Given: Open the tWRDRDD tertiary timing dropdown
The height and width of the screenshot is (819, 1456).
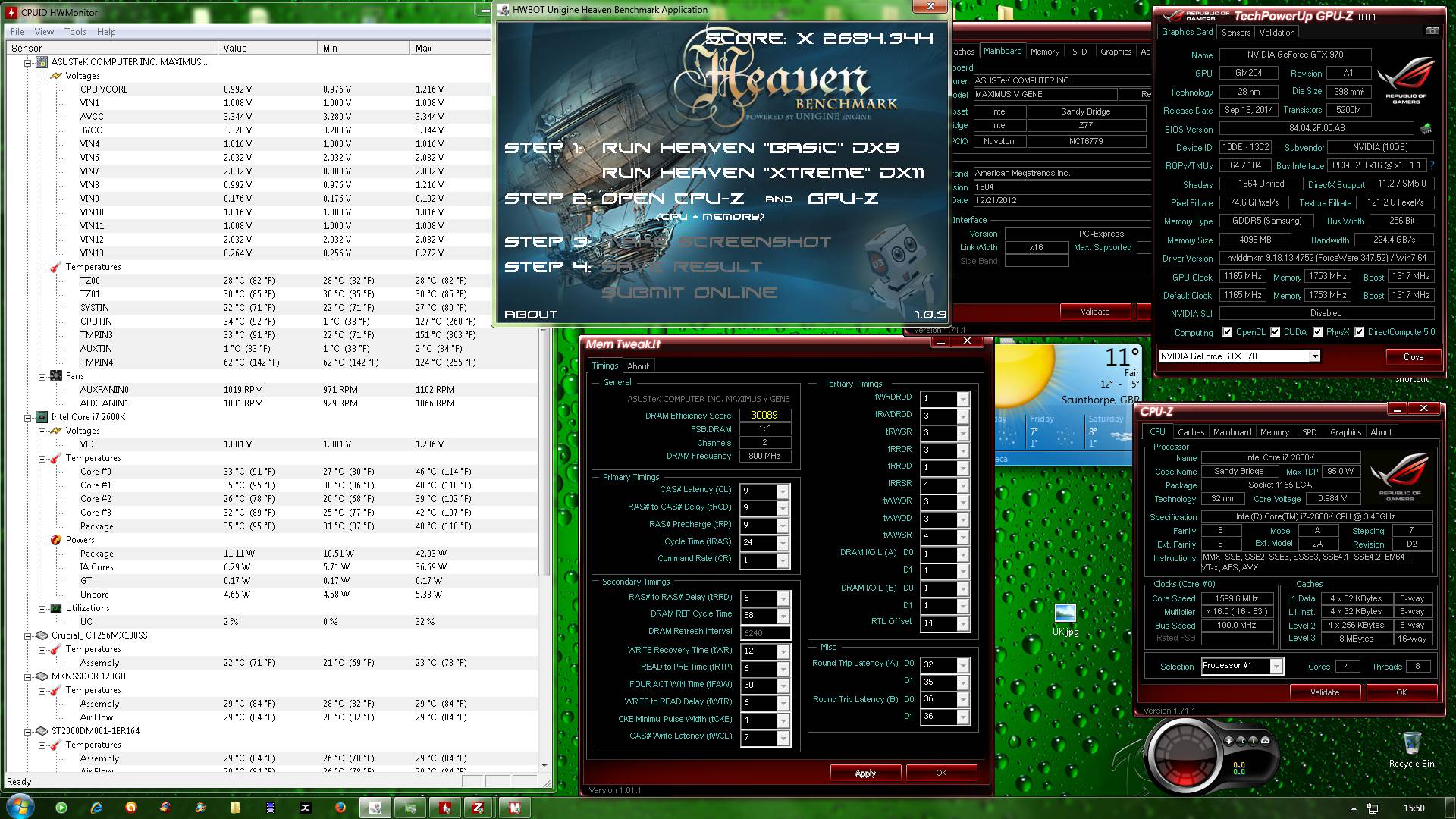Looking at the screenshot, I should 963,399.
